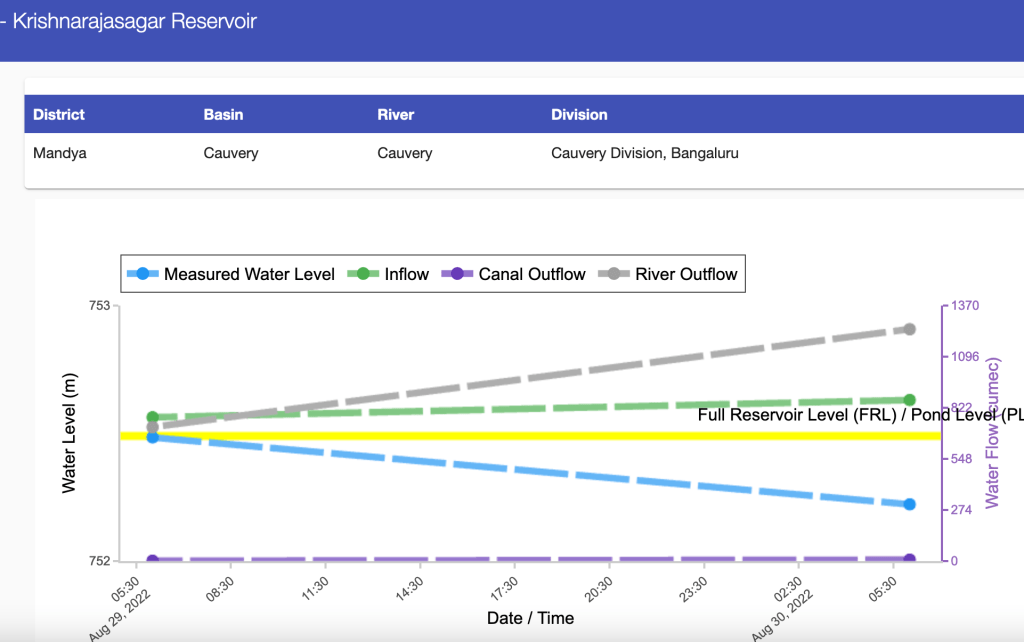Click the River column header
Screen dimensions: 1024x642
[x=396, y=115]
